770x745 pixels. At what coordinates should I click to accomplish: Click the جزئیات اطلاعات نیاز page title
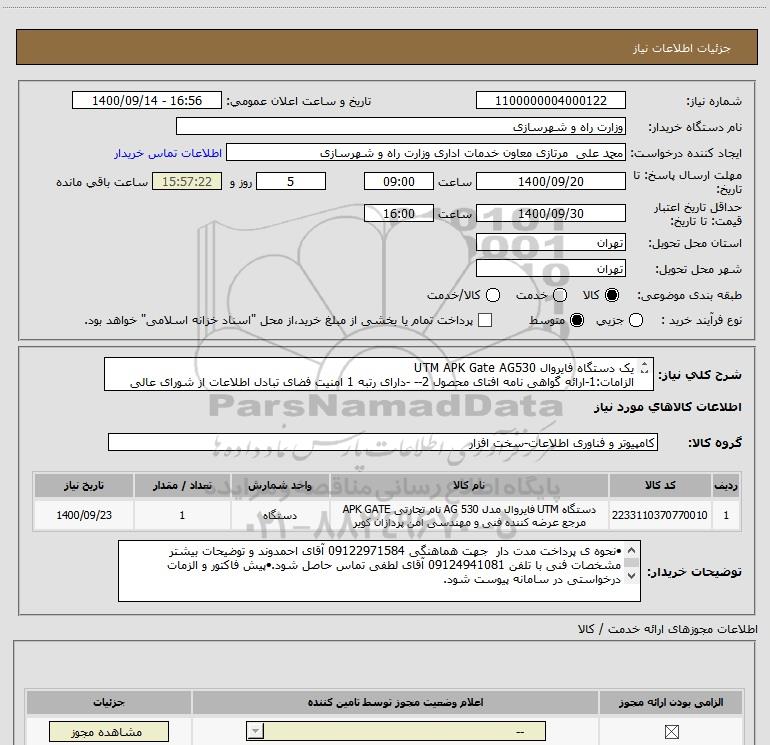click(x=682, y=48)
